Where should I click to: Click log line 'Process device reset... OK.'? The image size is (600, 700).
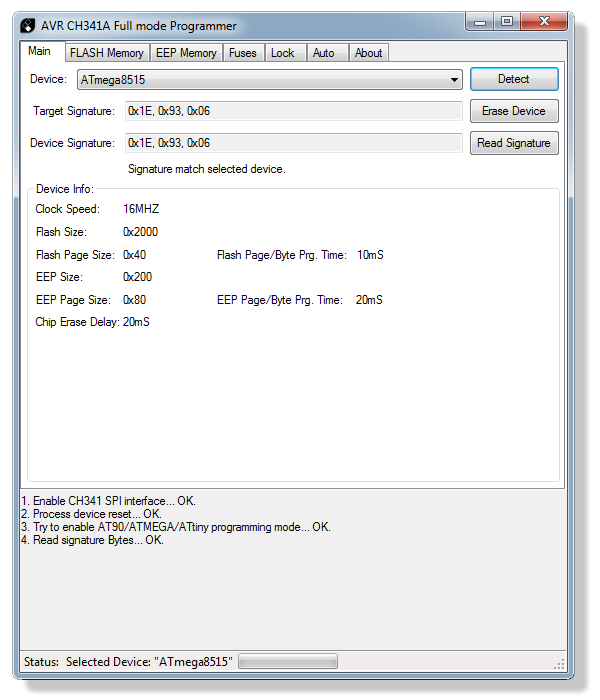point(92,514)
